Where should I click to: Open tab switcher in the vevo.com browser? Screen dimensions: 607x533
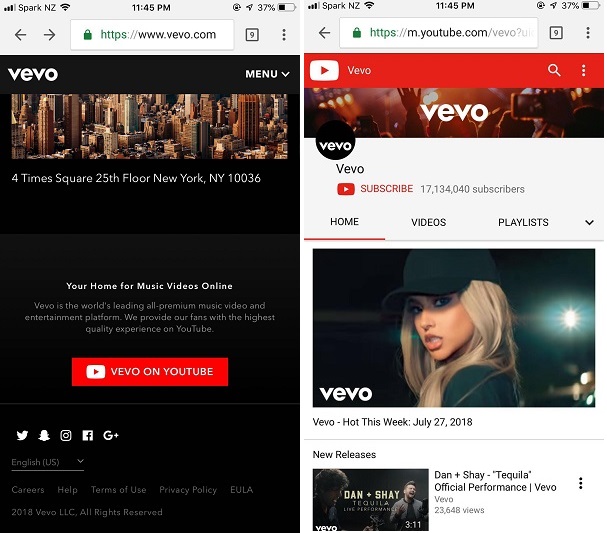pyautogui.click(x=252, y=35)
